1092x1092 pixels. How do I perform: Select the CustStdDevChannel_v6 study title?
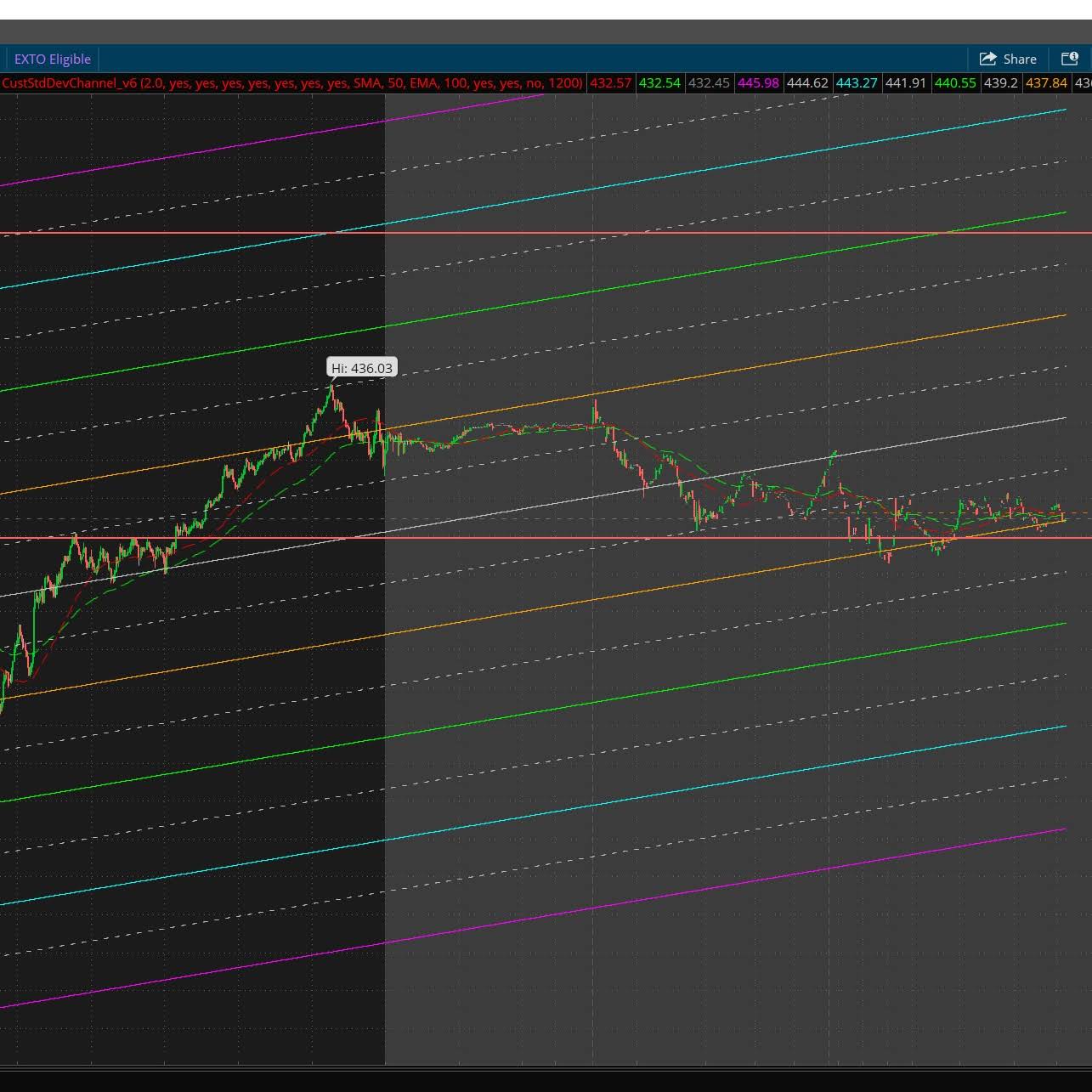pyautogui.click(x=69, y=83)
